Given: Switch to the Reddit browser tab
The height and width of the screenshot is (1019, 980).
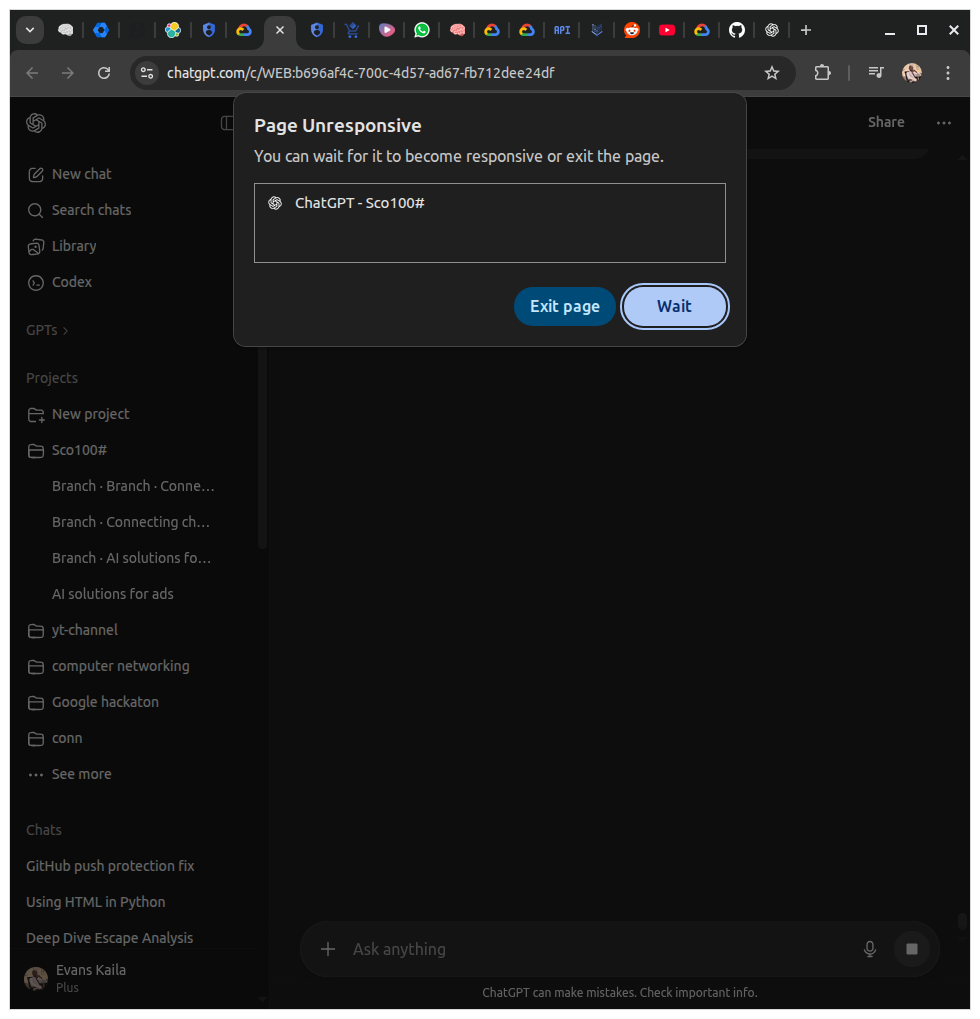Looking at the screenshot, I should (x=632, y=30).
